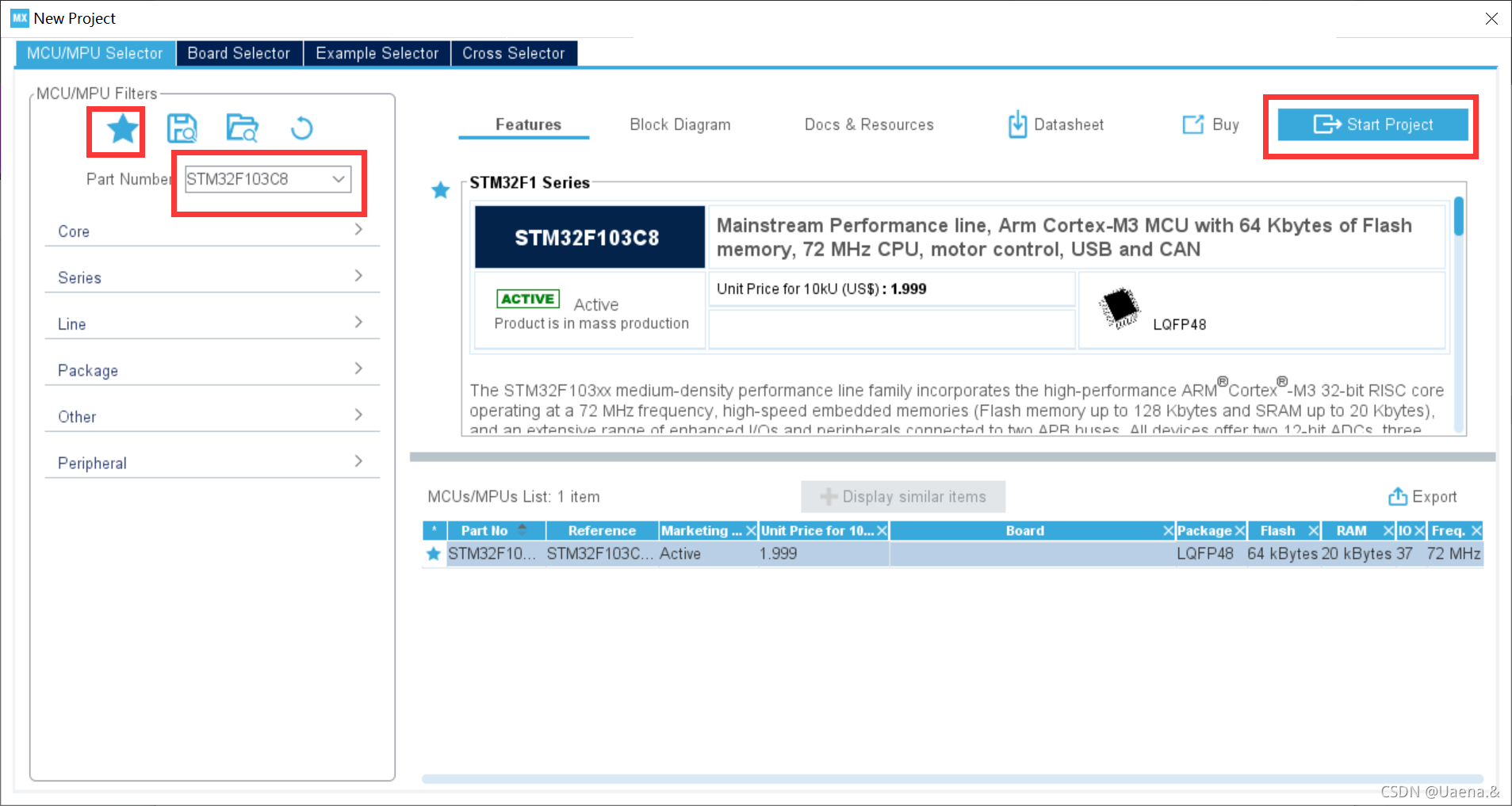The height and width of the screenshot is (806, 1512).
Task: Switch to the MCU/MPU Selector tab
Action: click(95, 53)
